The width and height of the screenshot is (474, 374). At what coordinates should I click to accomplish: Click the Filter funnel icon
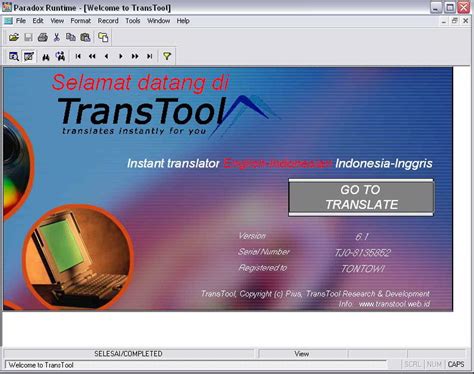point(167,56)
